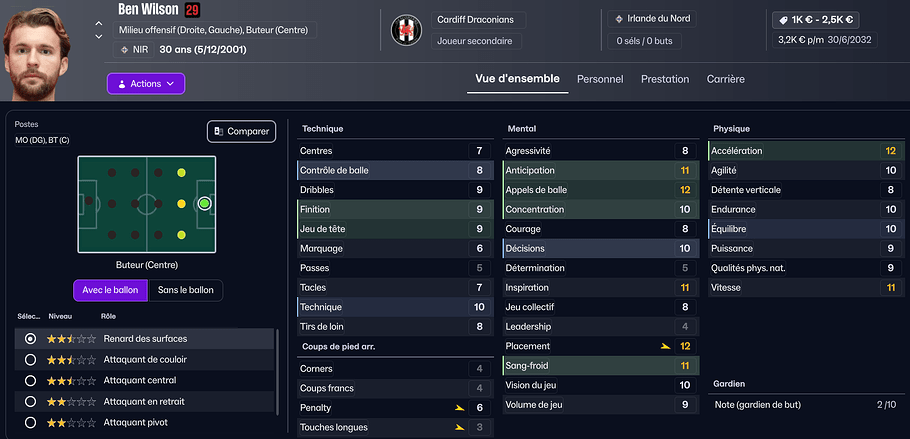Click the Cardiff Draconians club crest
Image resolution: width=910 pixels, height=439 pixels.
(407, 30)
